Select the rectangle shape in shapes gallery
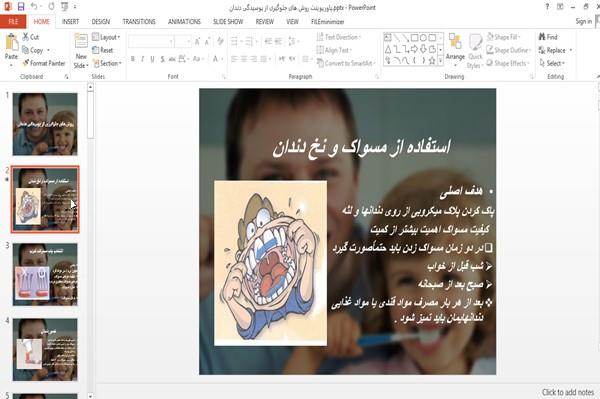Screen dimensions: 600x399 tap(414, 38)
